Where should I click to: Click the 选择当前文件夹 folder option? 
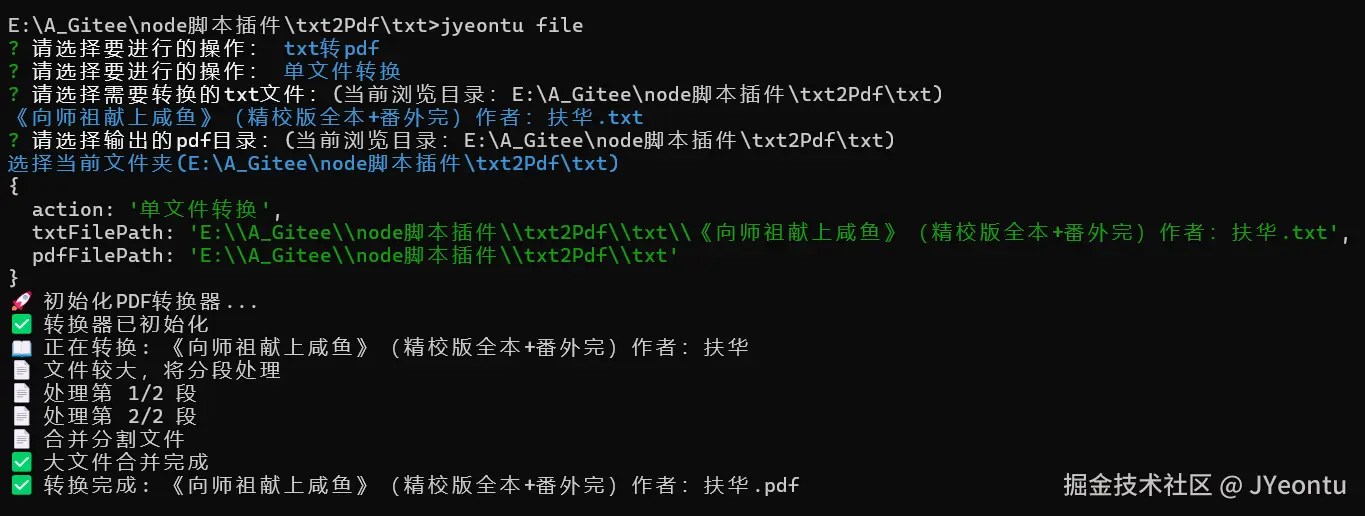[x=313, y=163]
